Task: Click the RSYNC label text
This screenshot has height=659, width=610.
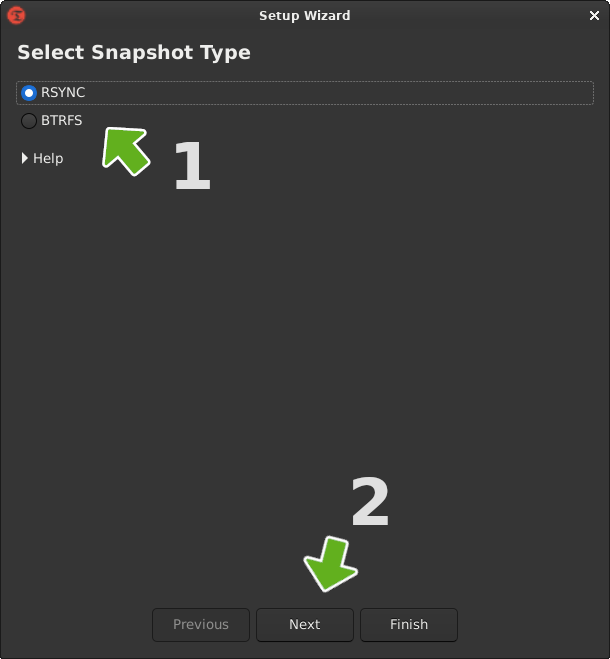Action: (x=63, y=93)
